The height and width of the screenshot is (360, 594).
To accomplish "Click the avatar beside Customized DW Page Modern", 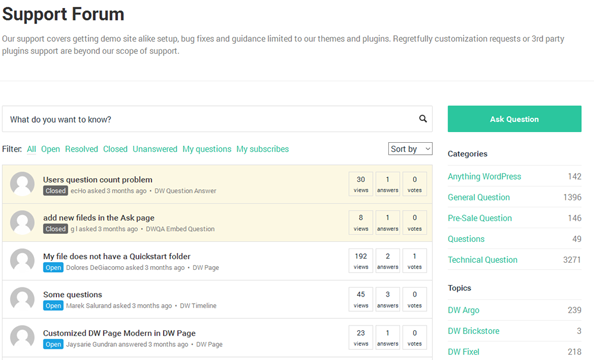I will [22, 337].
